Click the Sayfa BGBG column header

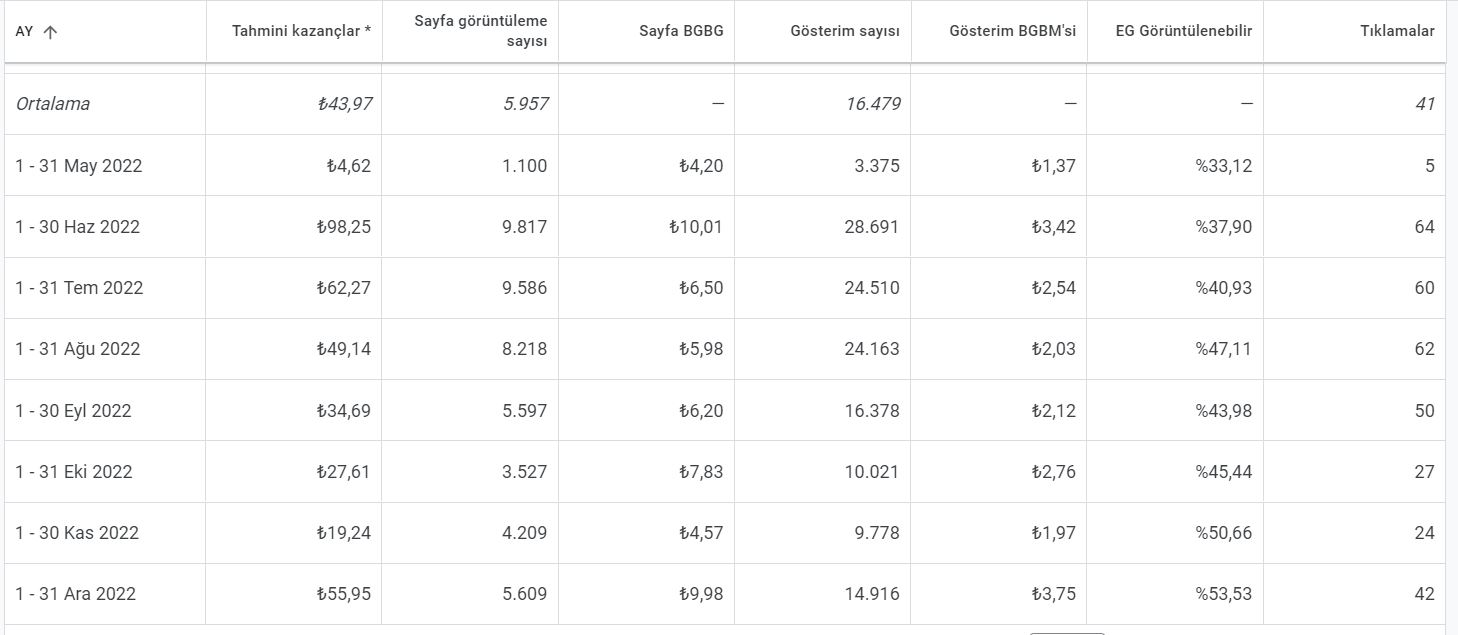pyautogui.click(x=681, y=31)
